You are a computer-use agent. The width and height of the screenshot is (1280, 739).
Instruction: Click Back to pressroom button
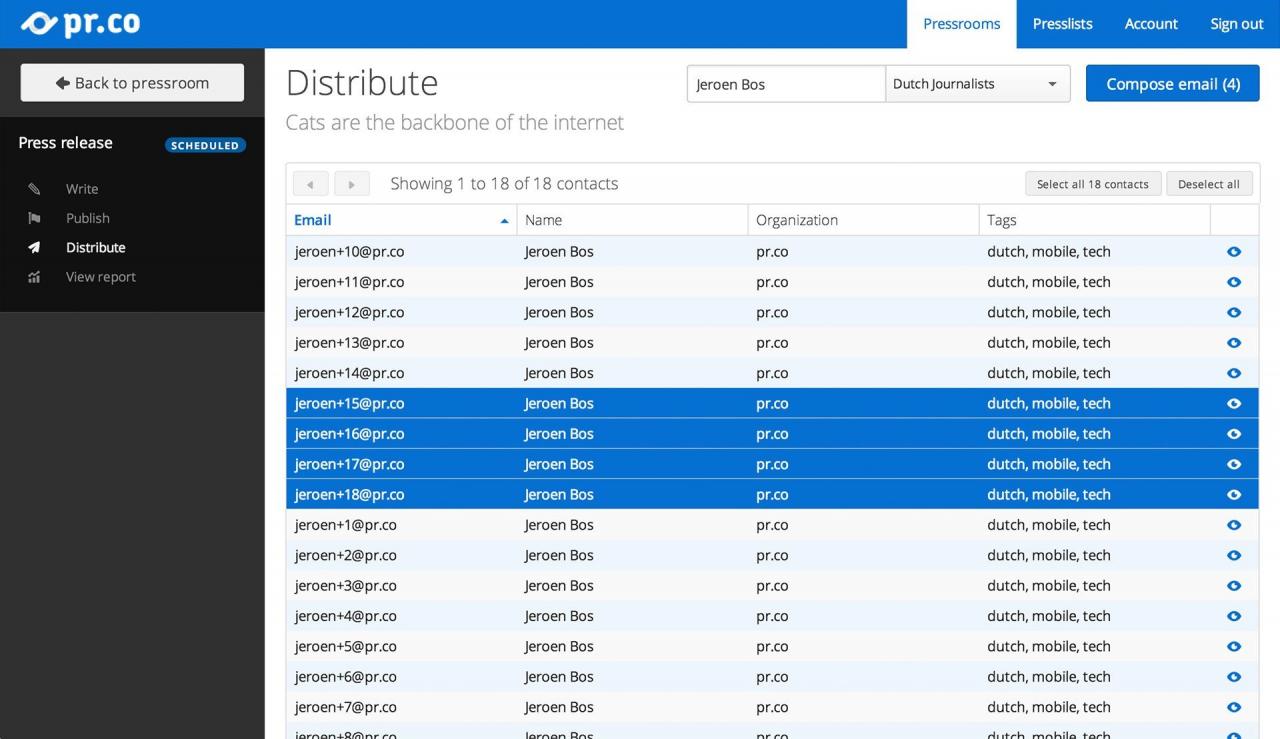[132, 83]
